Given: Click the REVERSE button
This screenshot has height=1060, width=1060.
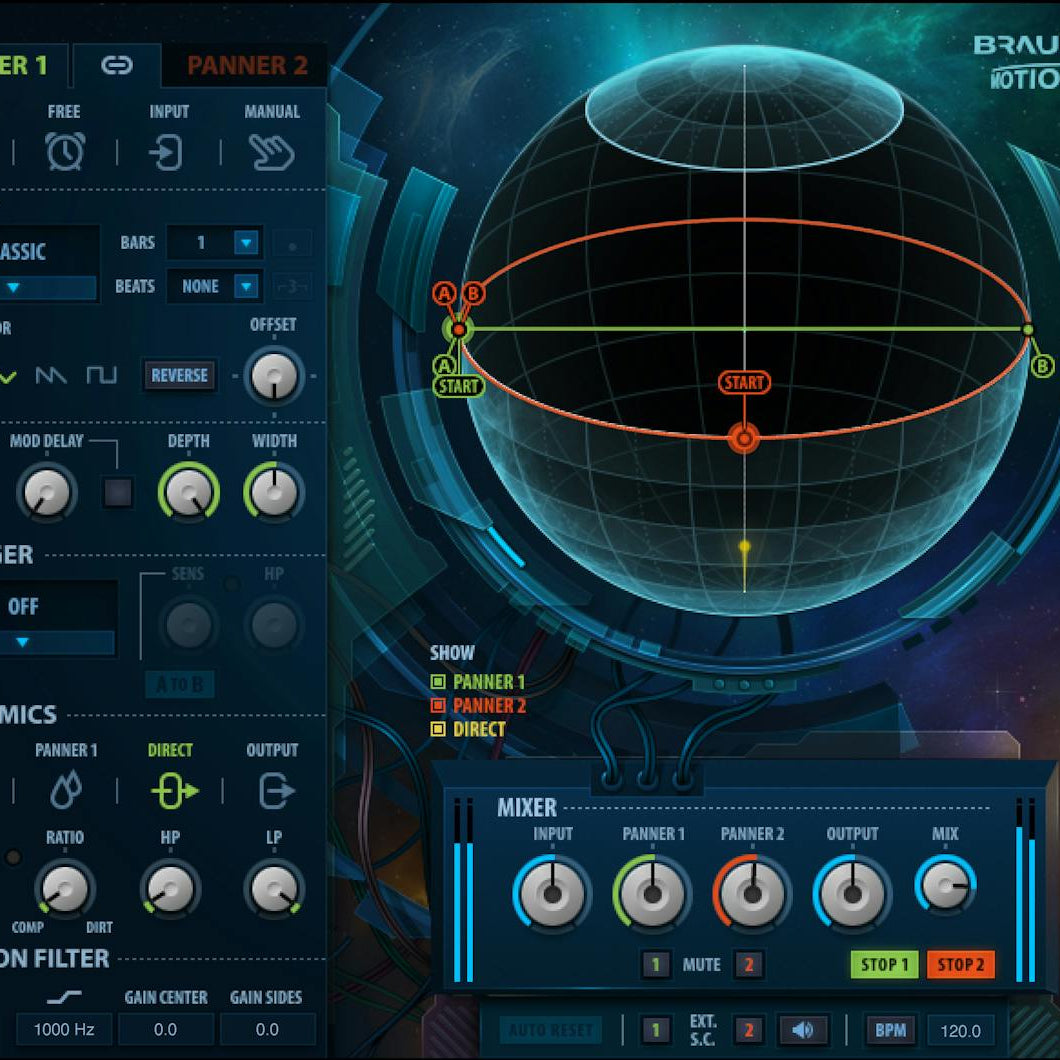Looking at the screenshot, I should pos(179,376).
